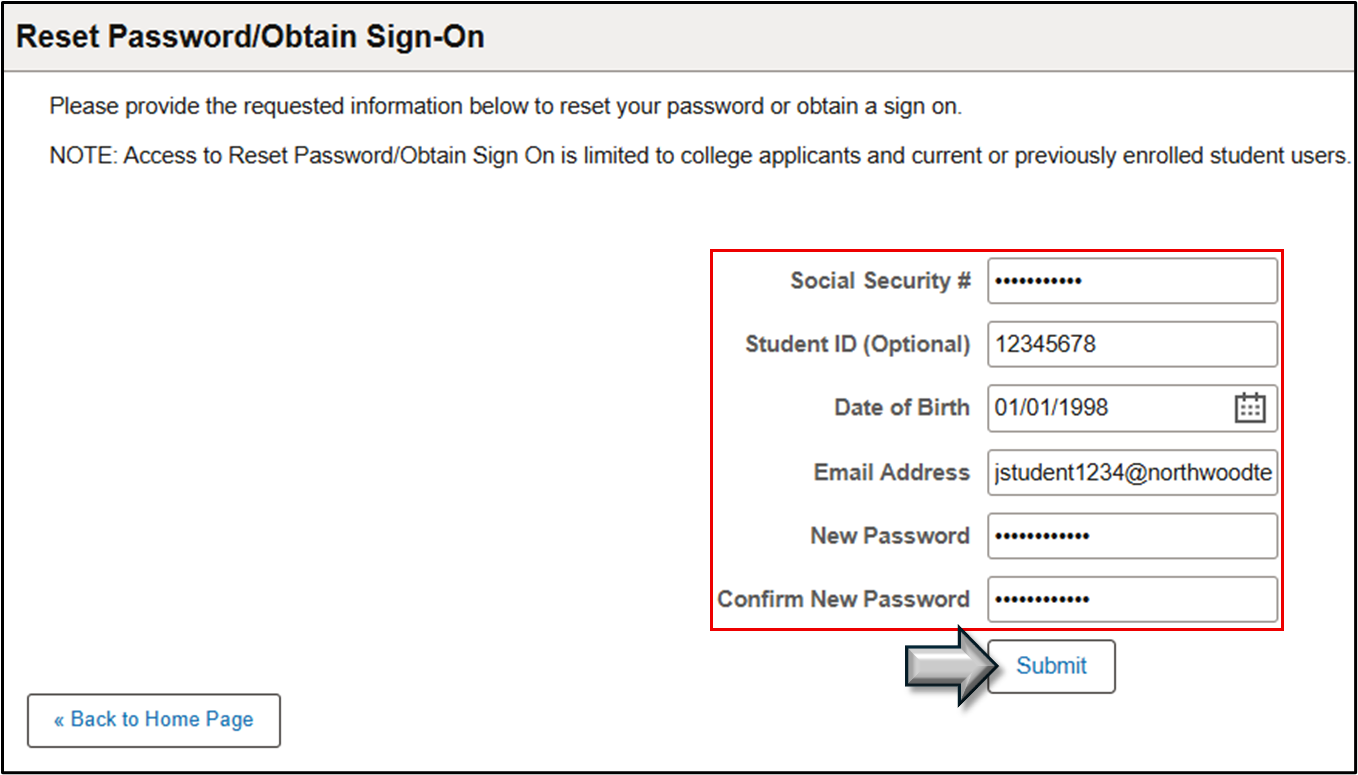1358x775 pixels.
Task: Click the NOTE about limited access
Action: point(700,157)
